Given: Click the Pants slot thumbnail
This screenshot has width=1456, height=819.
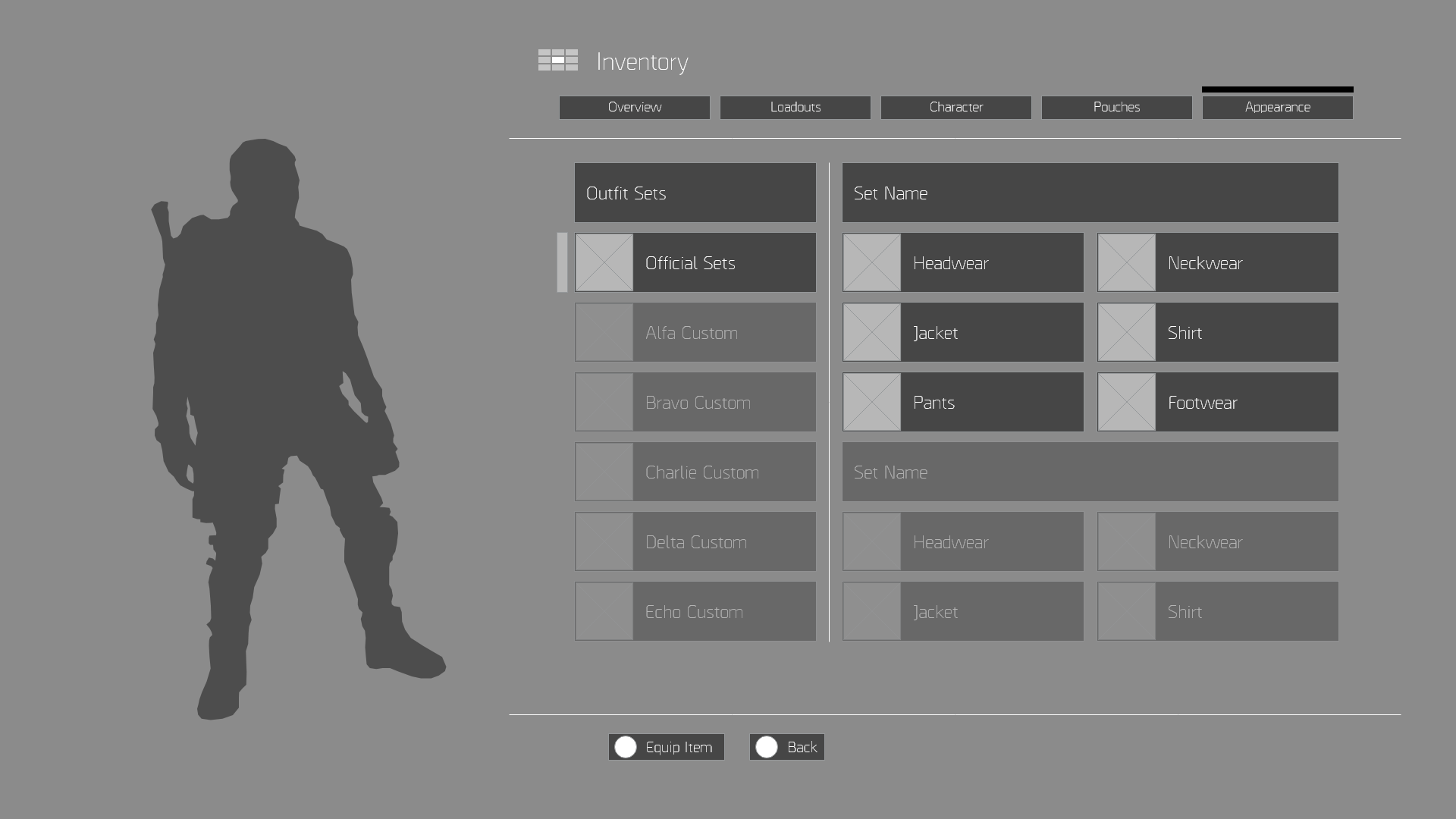Looking at the screenshot, I should [x=872, y=402].
